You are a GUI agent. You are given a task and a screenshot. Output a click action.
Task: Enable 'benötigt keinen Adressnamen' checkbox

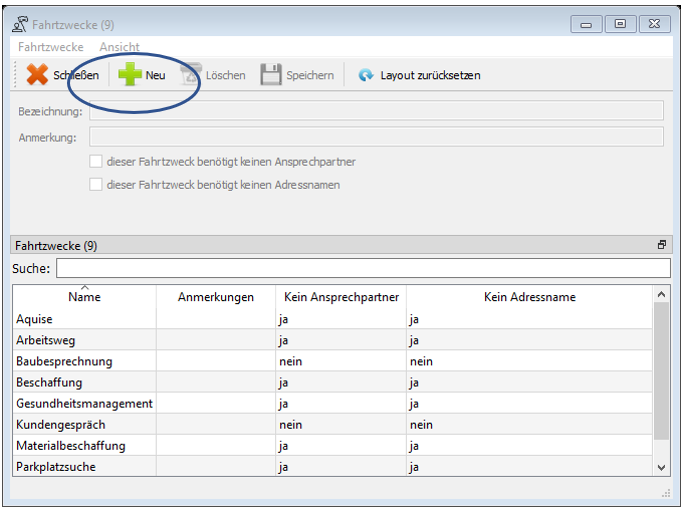[x=96, y=184]
